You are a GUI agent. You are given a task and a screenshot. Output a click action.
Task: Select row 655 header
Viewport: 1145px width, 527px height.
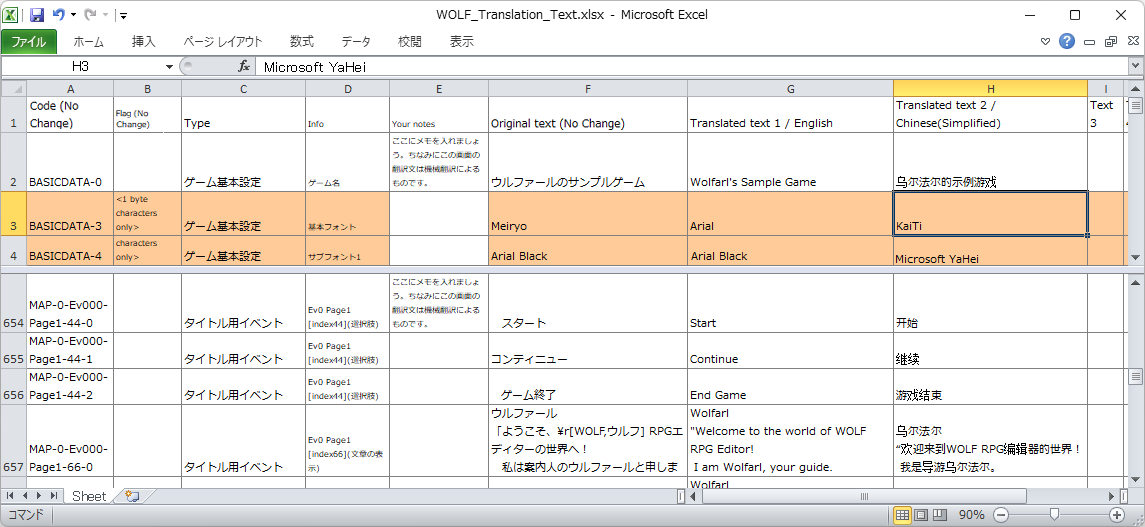[14, 350]
